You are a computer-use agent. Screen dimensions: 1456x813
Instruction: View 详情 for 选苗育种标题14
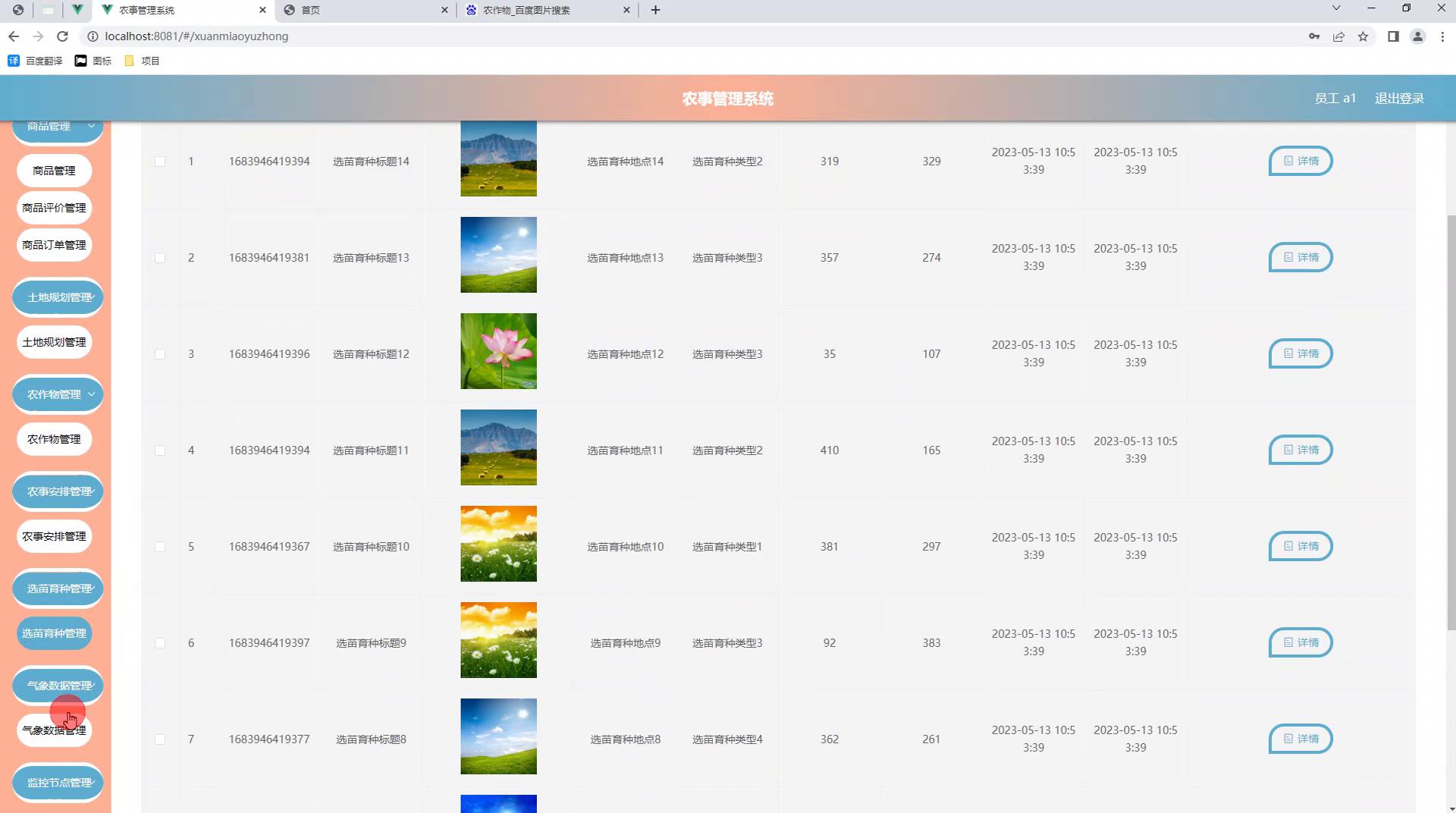click(1301, 161)
